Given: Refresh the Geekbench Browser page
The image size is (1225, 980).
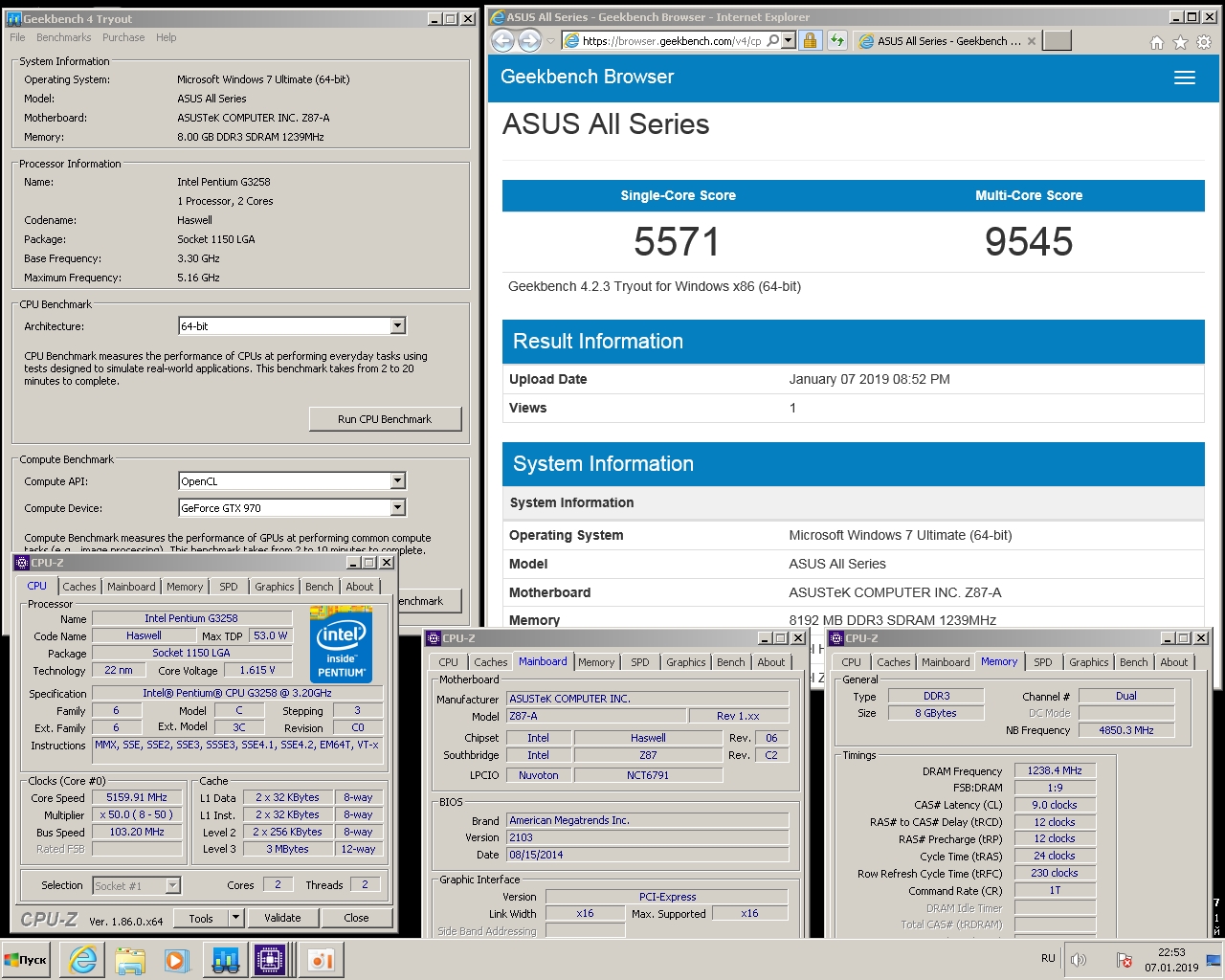Looking at the screenshot, I should coord(836,40).
